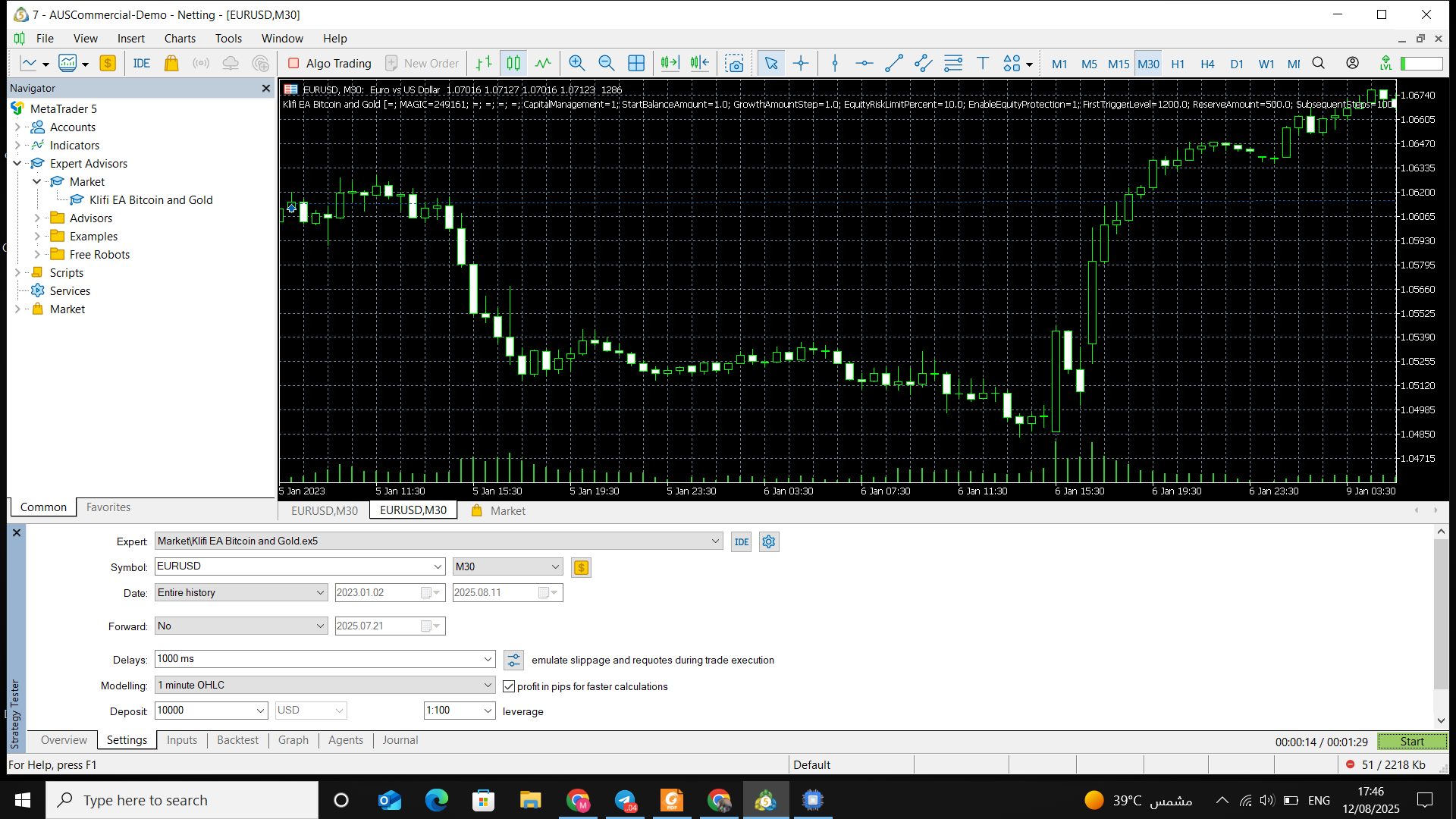Switch to the Backtest tab
This screenshot has width=1456, height=819.
pos(237,740)
